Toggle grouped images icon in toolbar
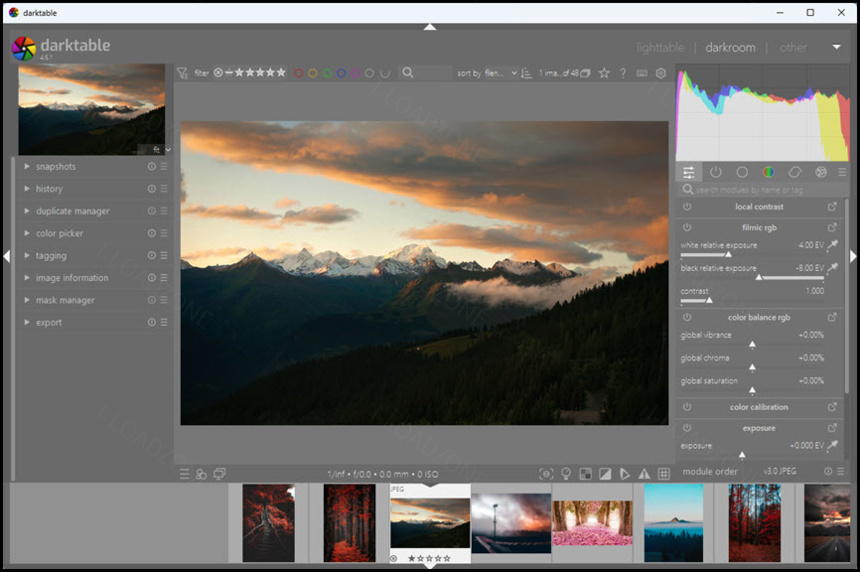The width and height of the screenshot is (860, 572). pyautogui.click(x=585, y=73)
